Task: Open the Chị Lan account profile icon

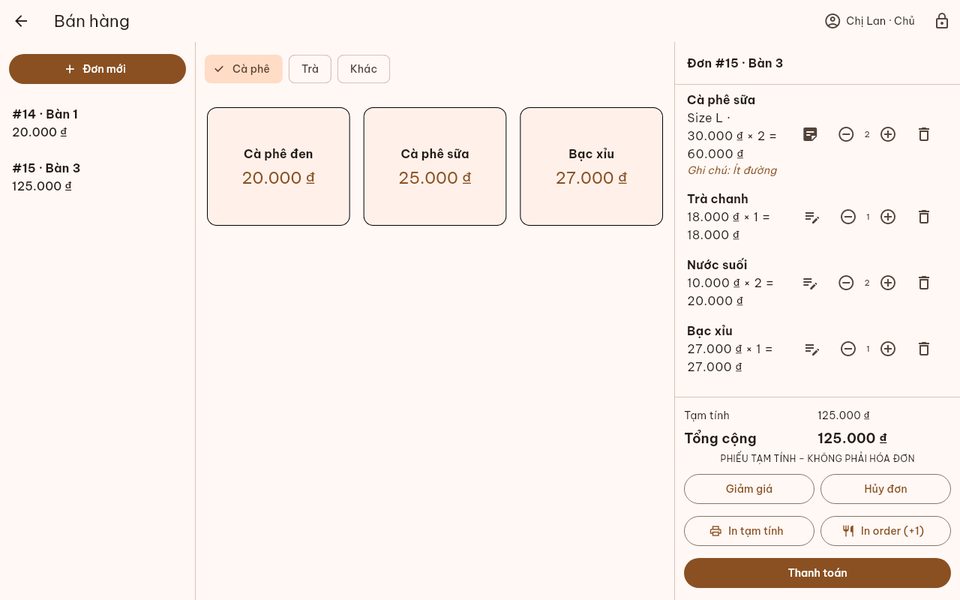Action: (832, 21)
